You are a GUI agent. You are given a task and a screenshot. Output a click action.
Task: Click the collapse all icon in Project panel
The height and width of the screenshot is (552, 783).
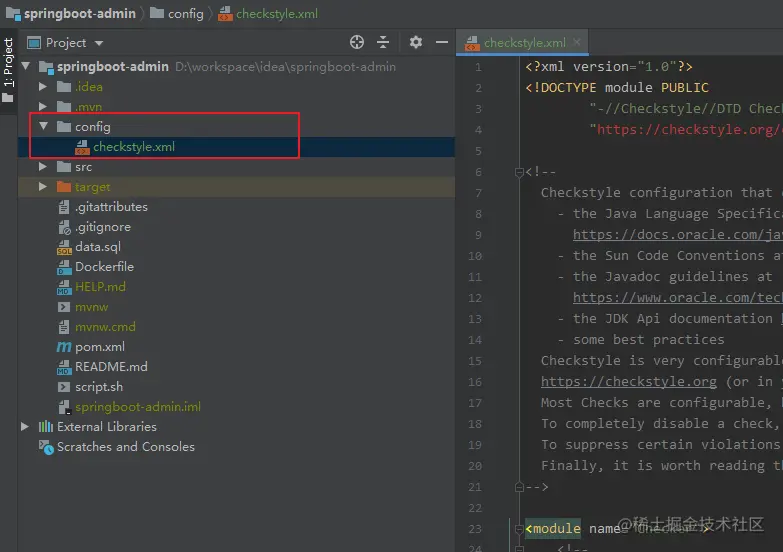click(383, 42)
